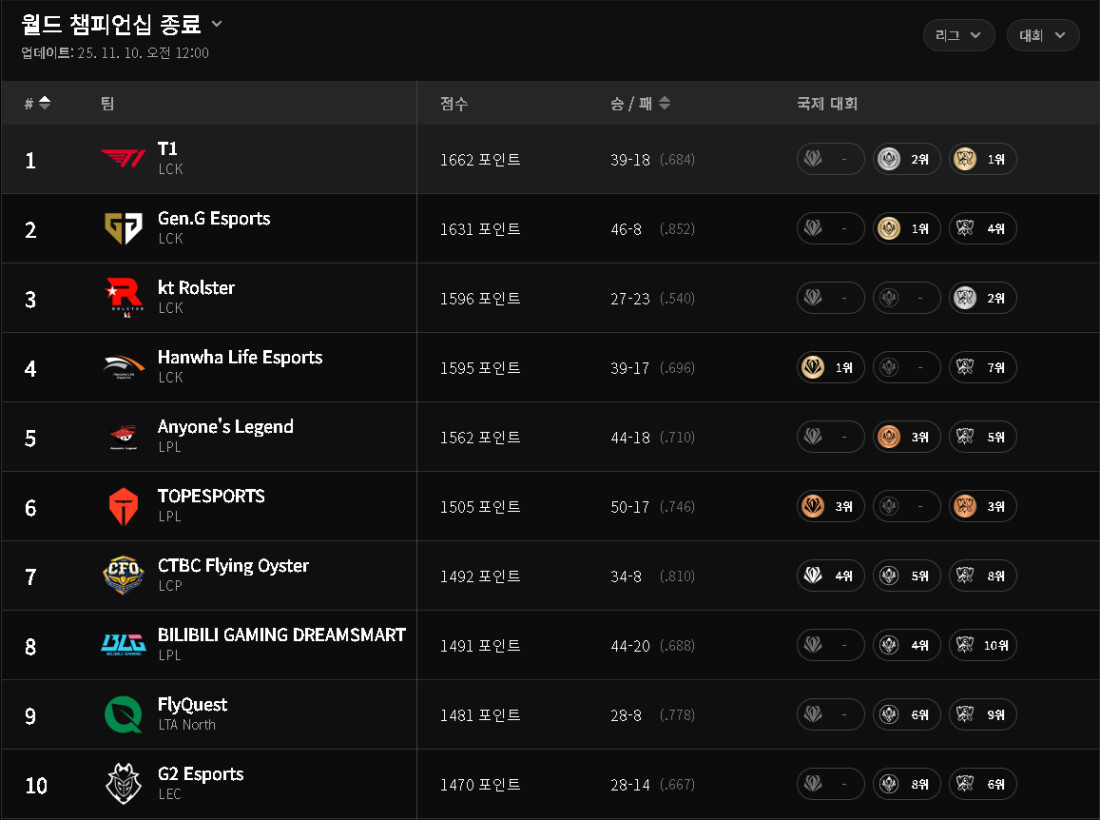Sort the table by 승 / 패 column
The image size is (1100, 820).
tap(640, 103)
